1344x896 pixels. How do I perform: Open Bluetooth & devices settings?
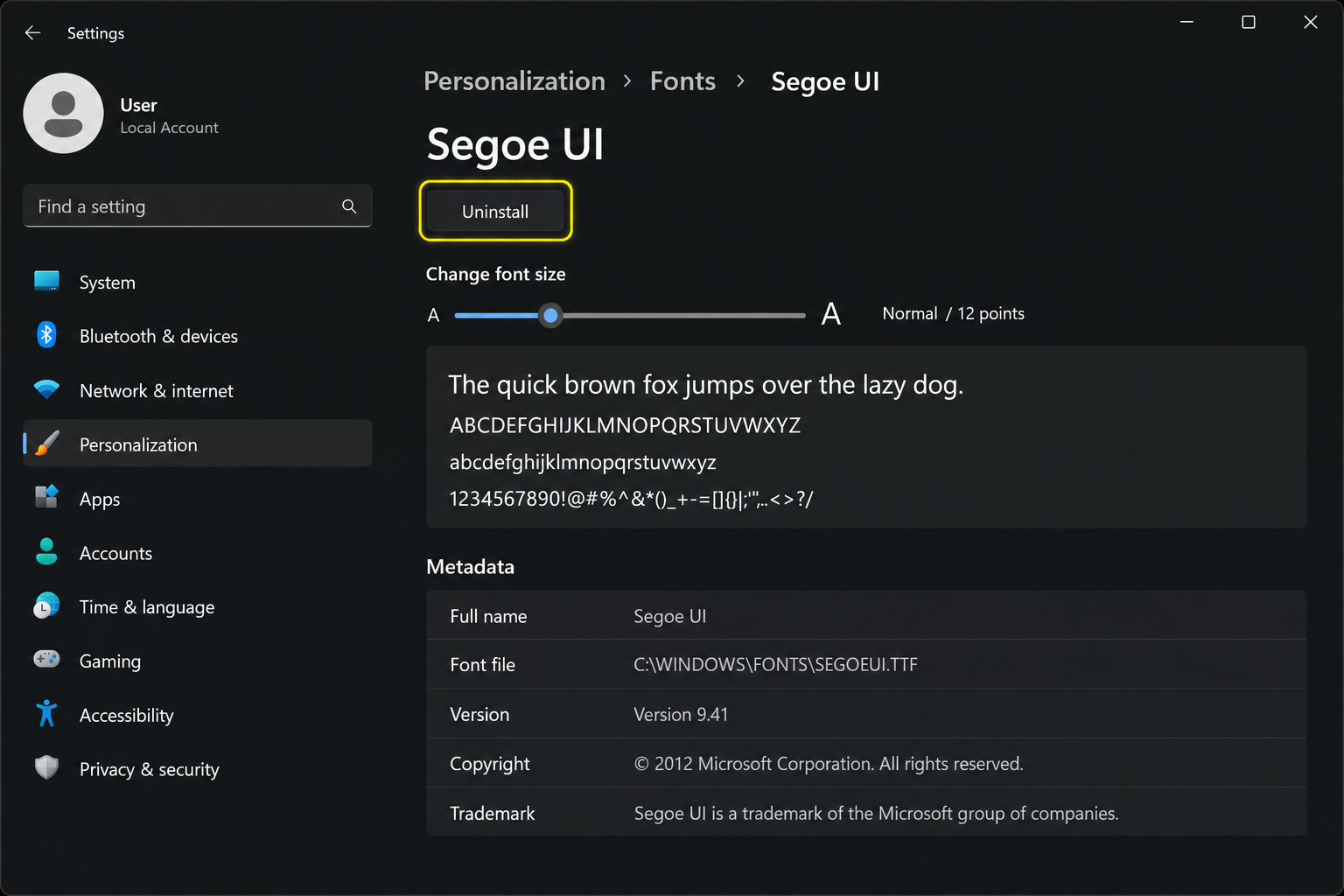(x=198, y=336)
